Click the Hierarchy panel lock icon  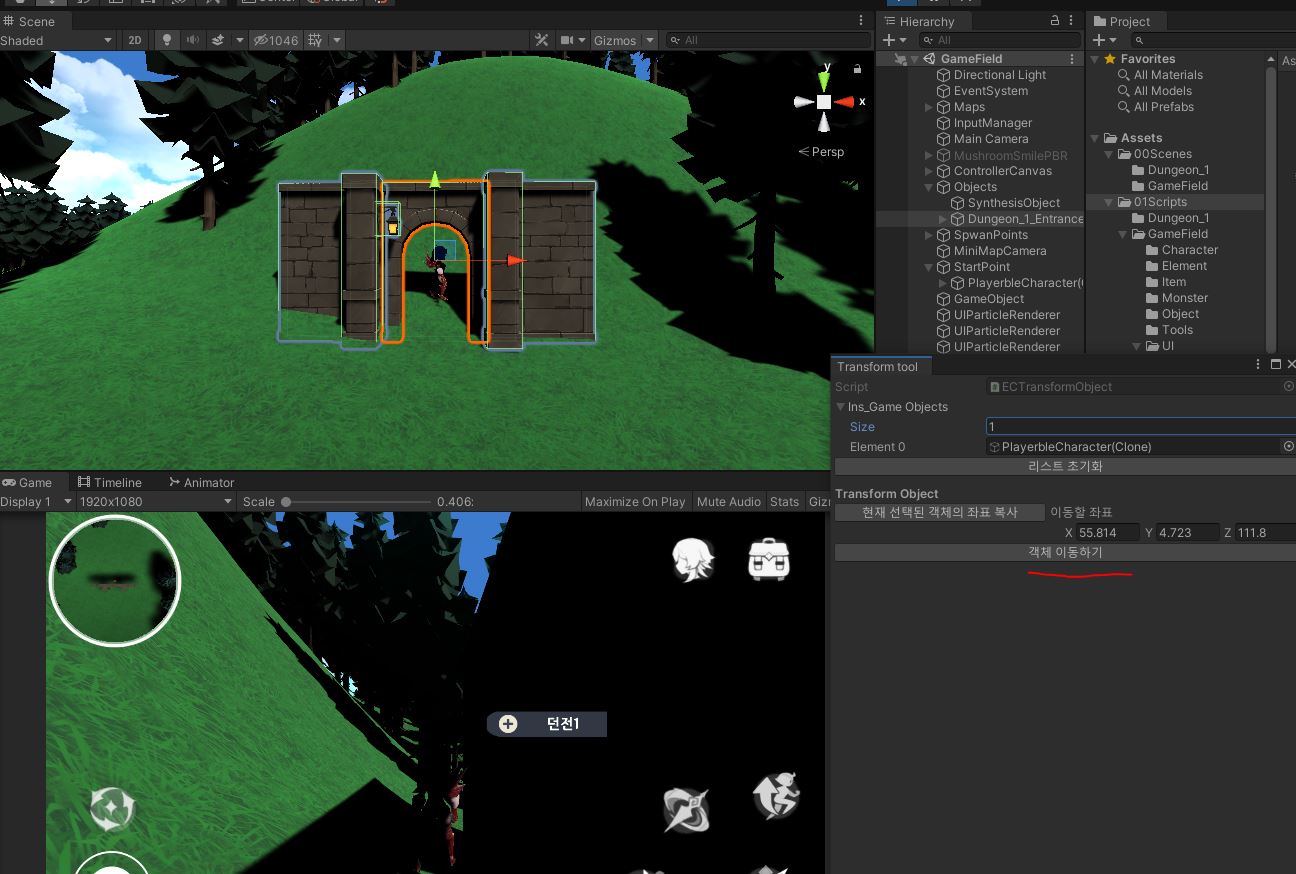pyautogui.click(x=1054, y=21)
